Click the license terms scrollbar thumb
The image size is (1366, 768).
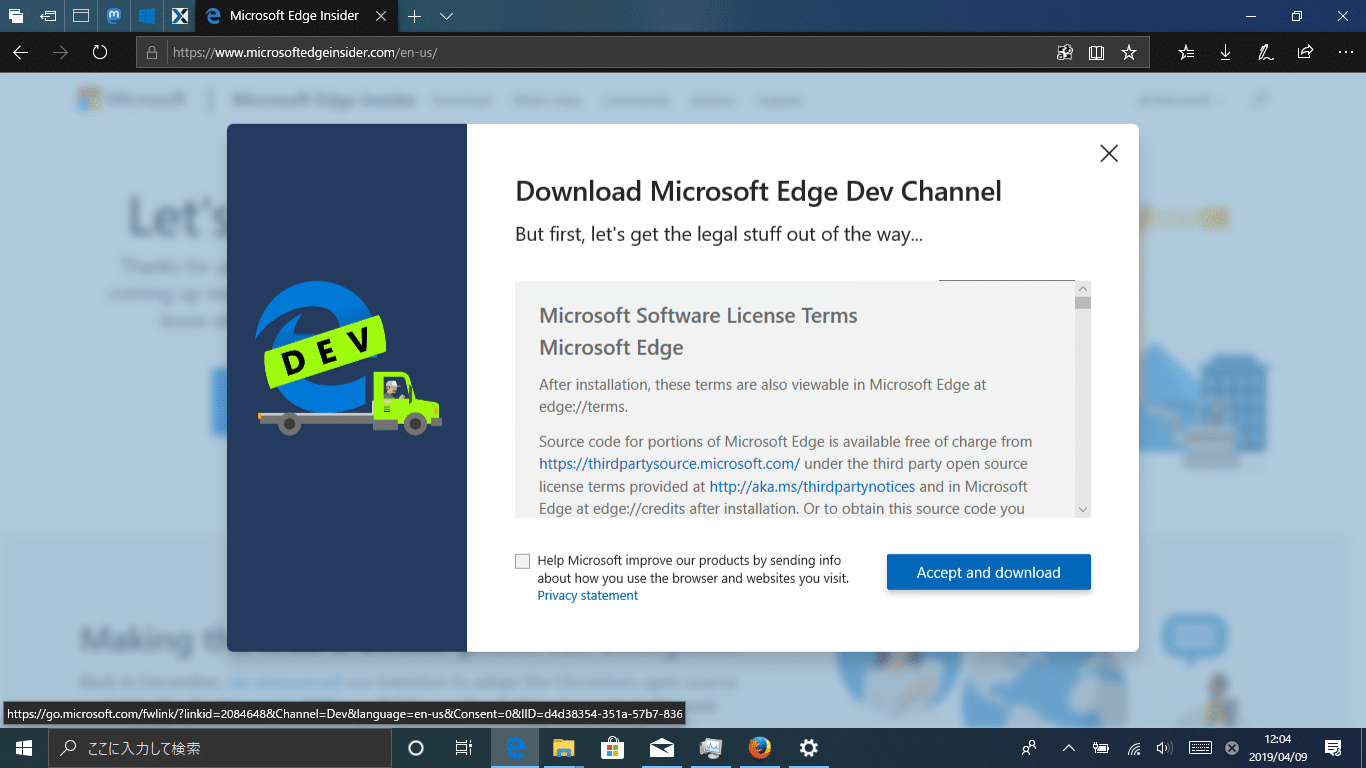click(x=1082, y=303)
